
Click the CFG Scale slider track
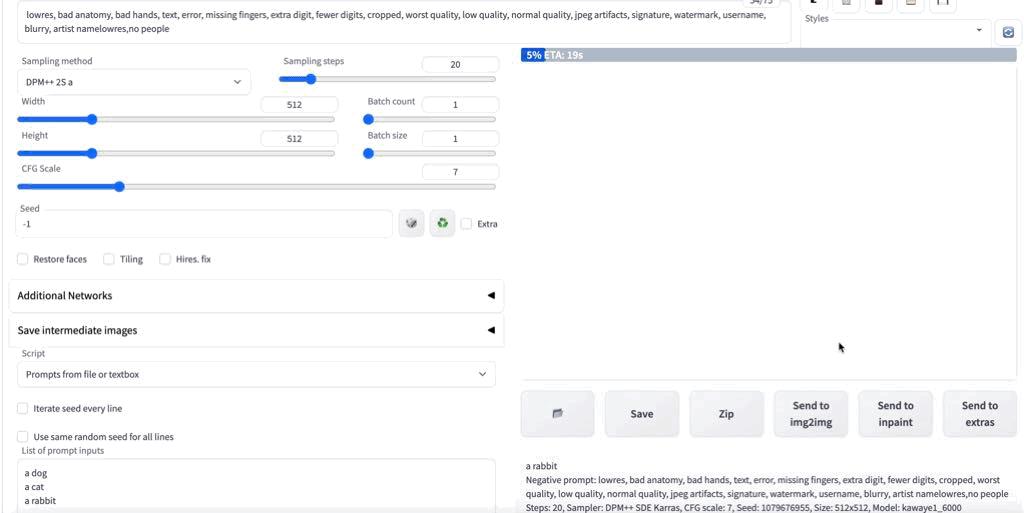tap(256, 187)
